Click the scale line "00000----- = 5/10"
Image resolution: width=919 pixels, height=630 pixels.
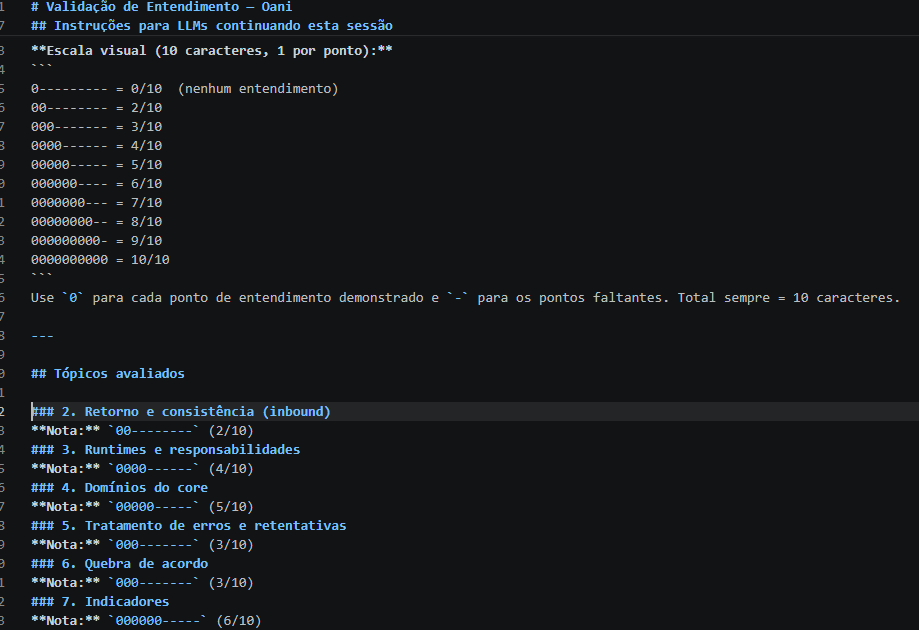(97, 165)
